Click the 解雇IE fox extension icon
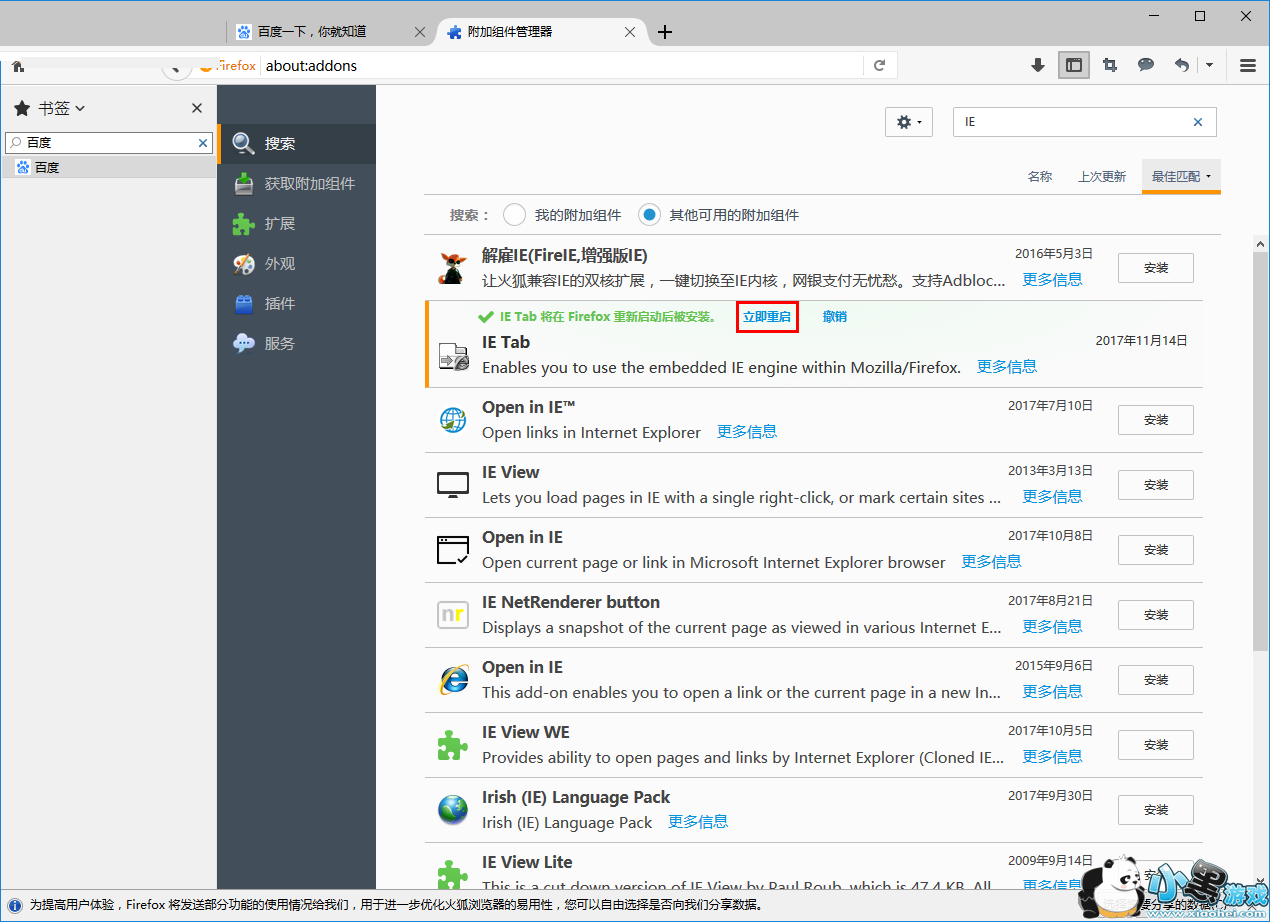Viewport: 1270px width, 922px height. [453, 268]
